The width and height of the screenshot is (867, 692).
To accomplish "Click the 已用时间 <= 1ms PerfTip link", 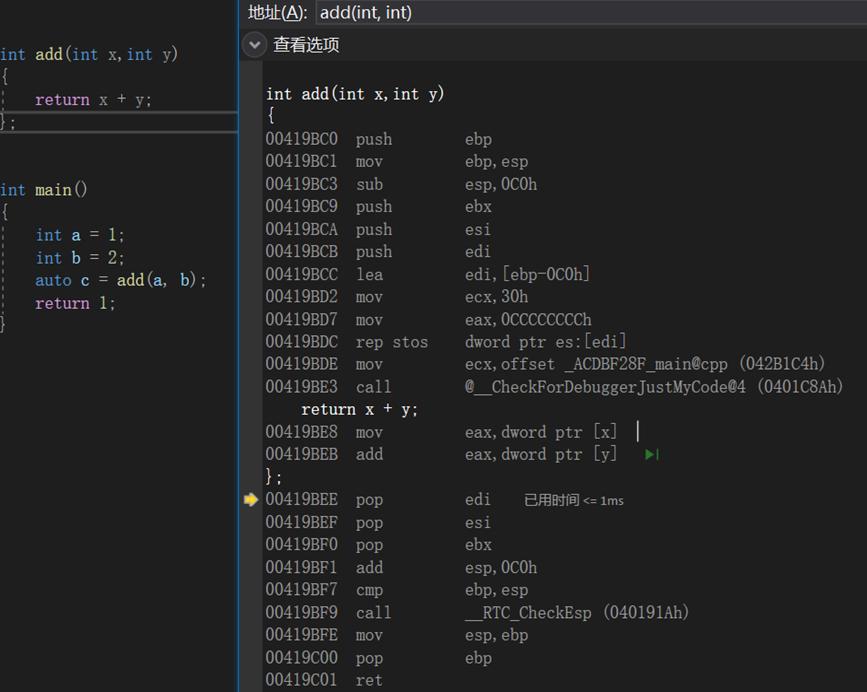I will tap(574, 500).
